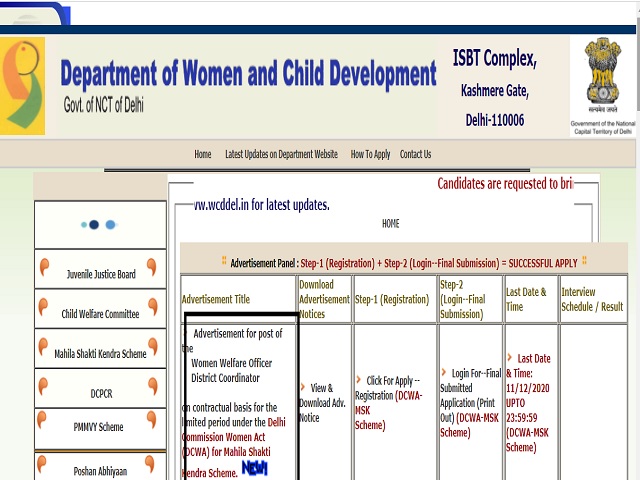Image resolution: width=640 pixels, height=480 pixels.
Task: Select the dark middle slider dot
Action: point(94,224)
